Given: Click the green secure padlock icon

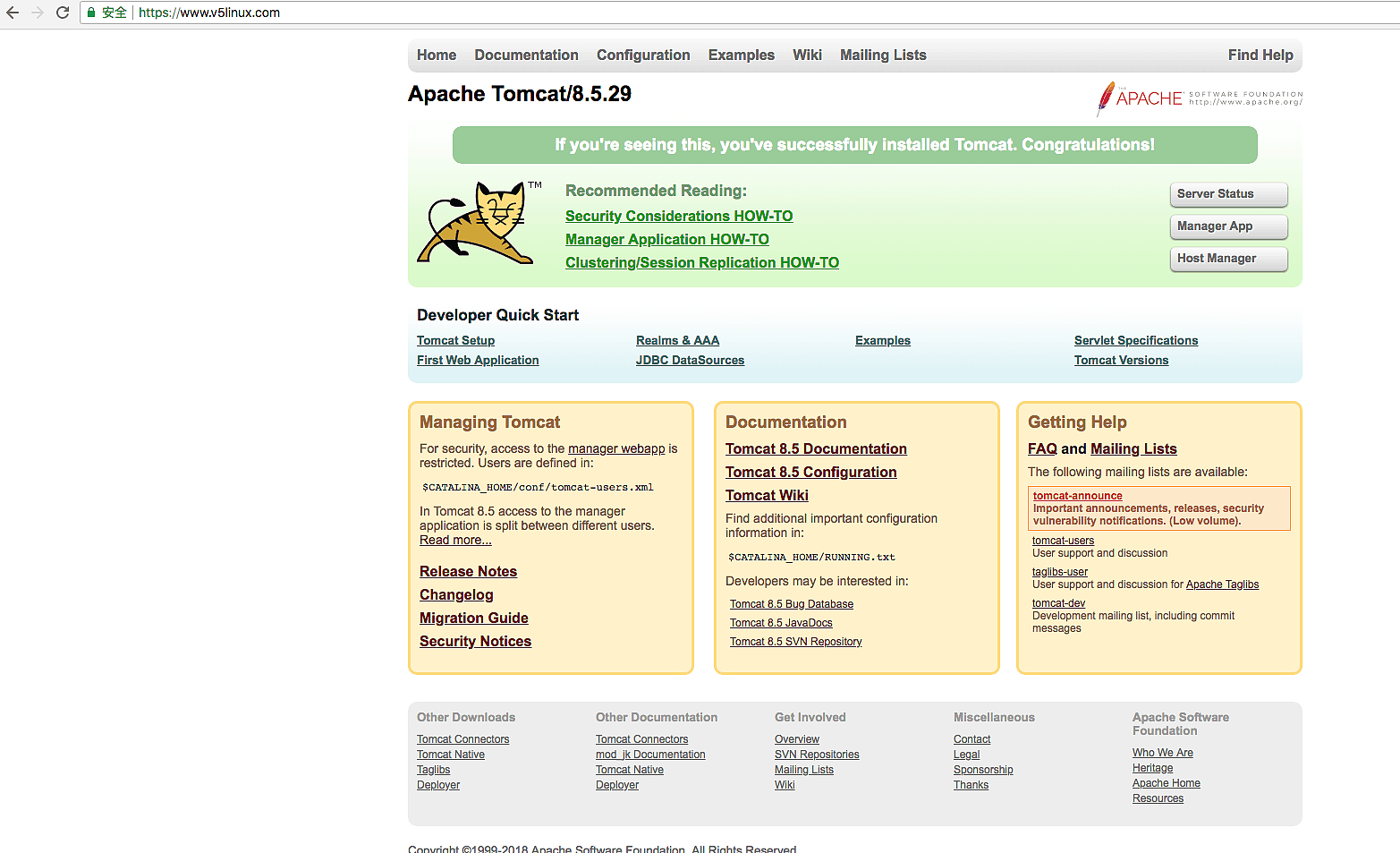Looking at the screenshot, I should (91, 13).
